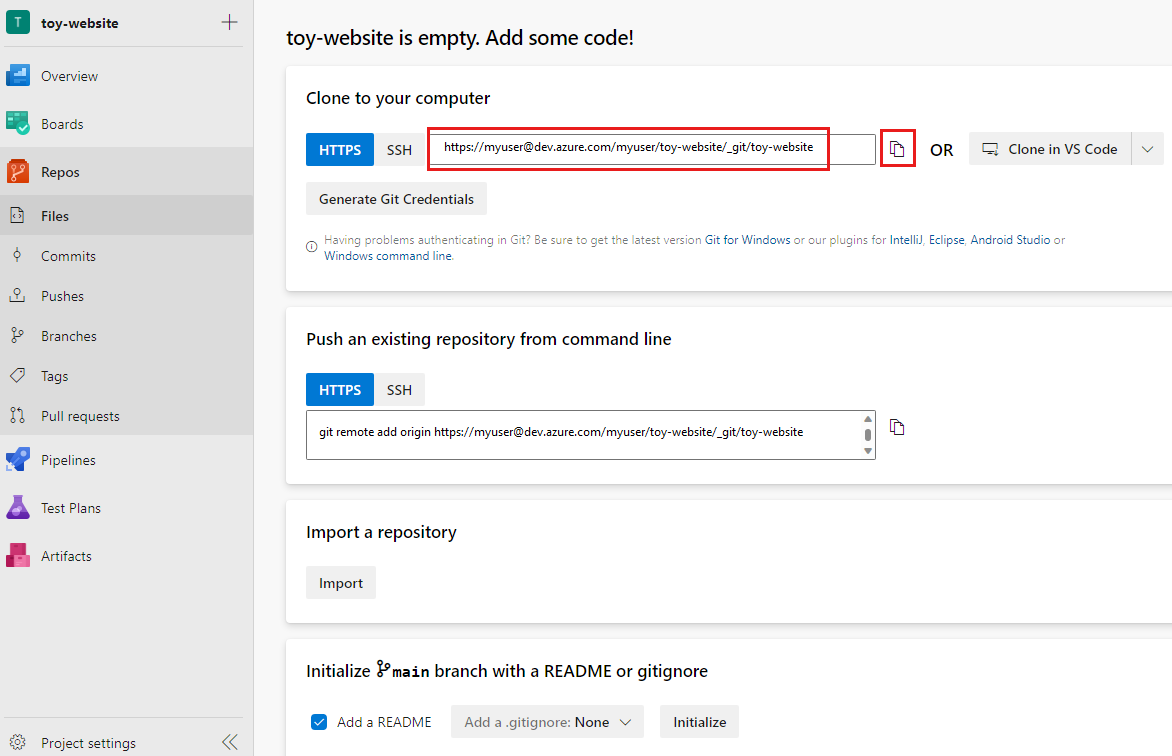
Task: Click the Initialize button
Action: (700, 722)
